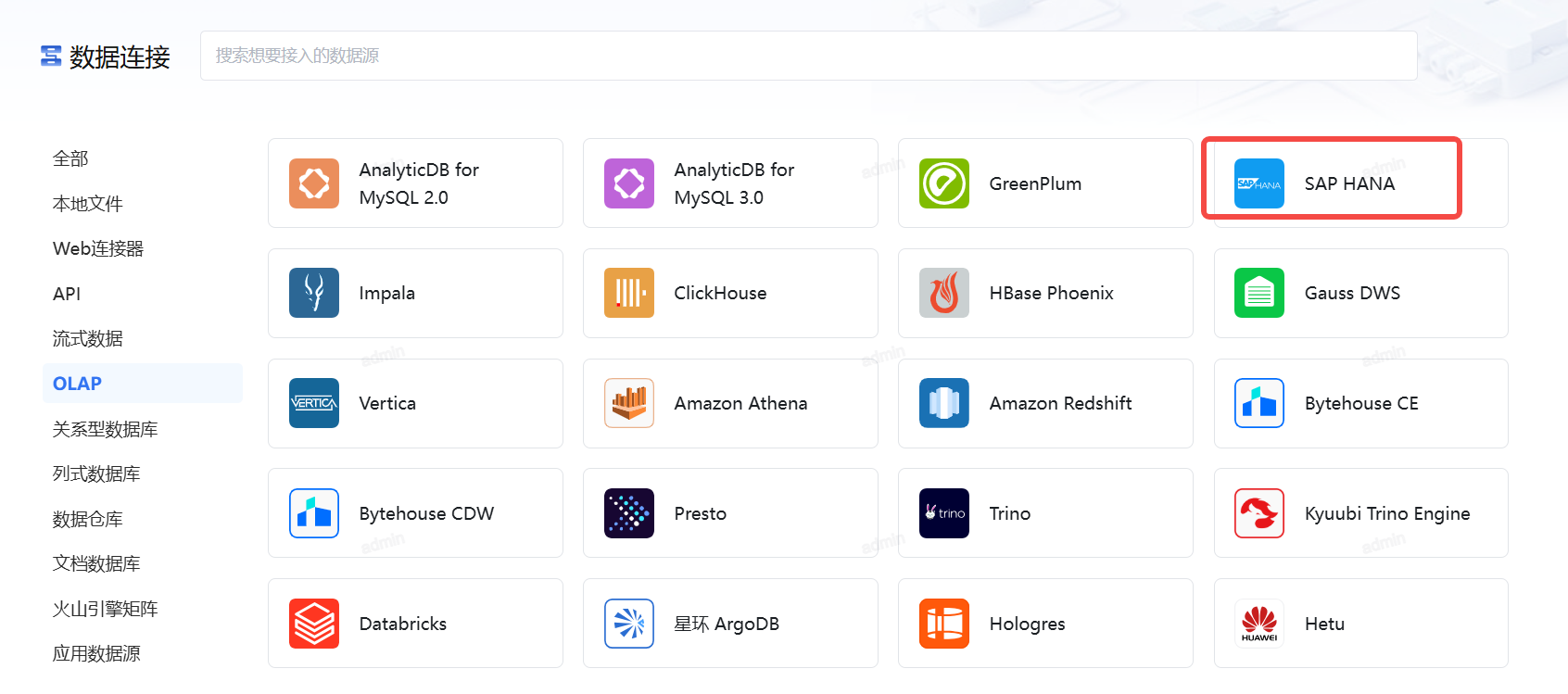Open the 本地文件 category
Screen dimensions: 1568x694
click(87, 204)
